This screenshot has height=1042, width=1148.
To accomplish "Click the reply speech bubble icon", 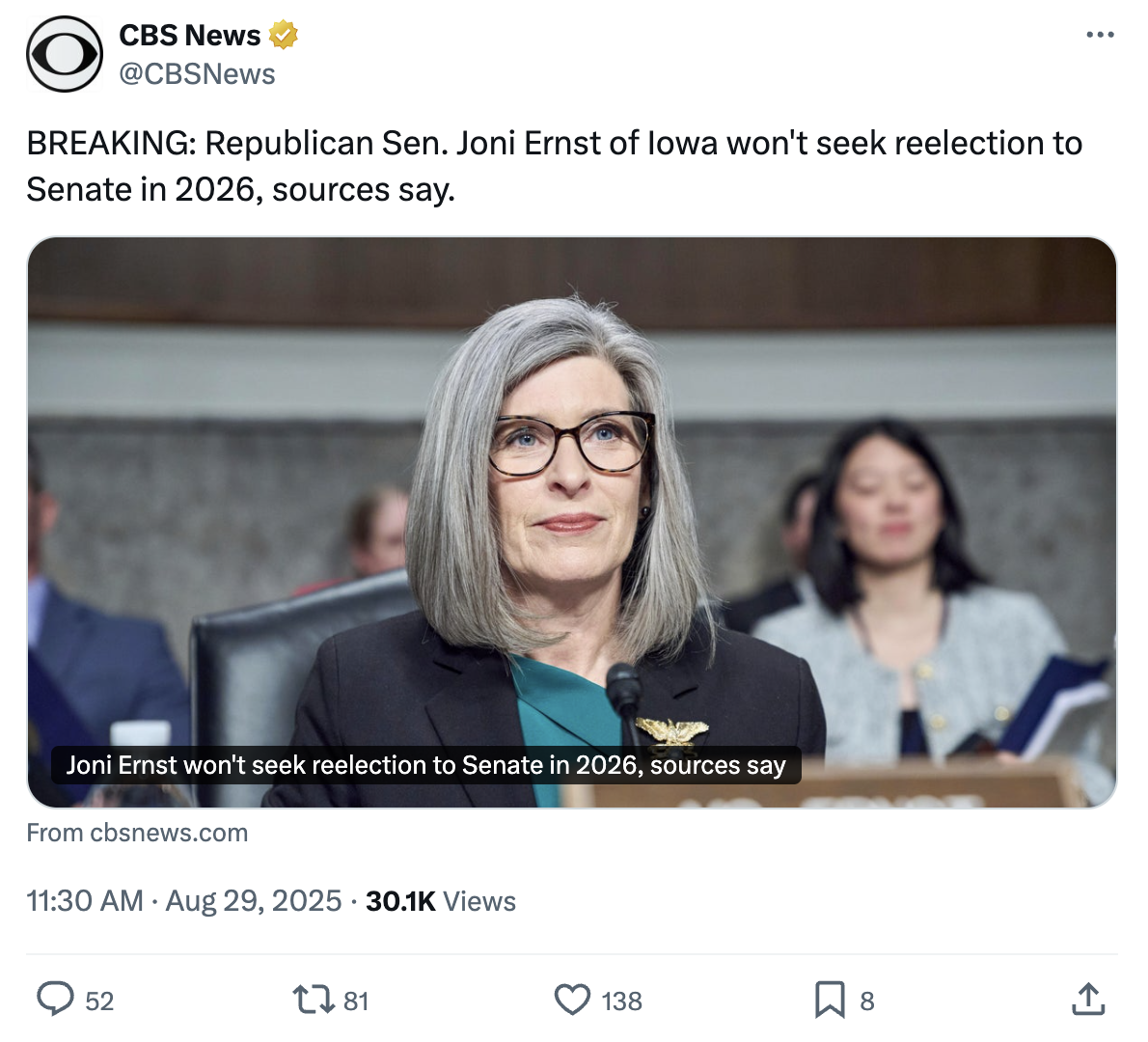I will tap(55, 1000).
